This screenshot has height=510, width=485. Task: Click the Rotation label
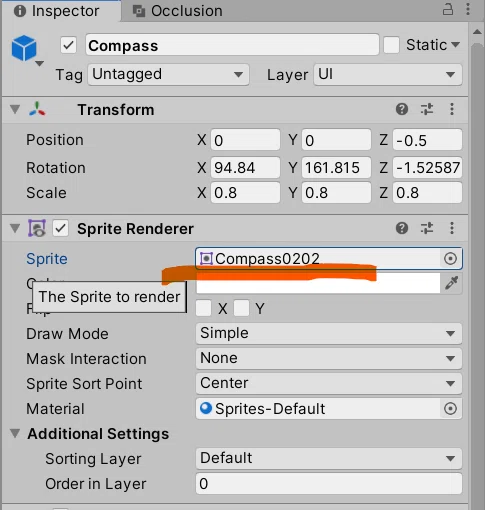coord(56,168)
